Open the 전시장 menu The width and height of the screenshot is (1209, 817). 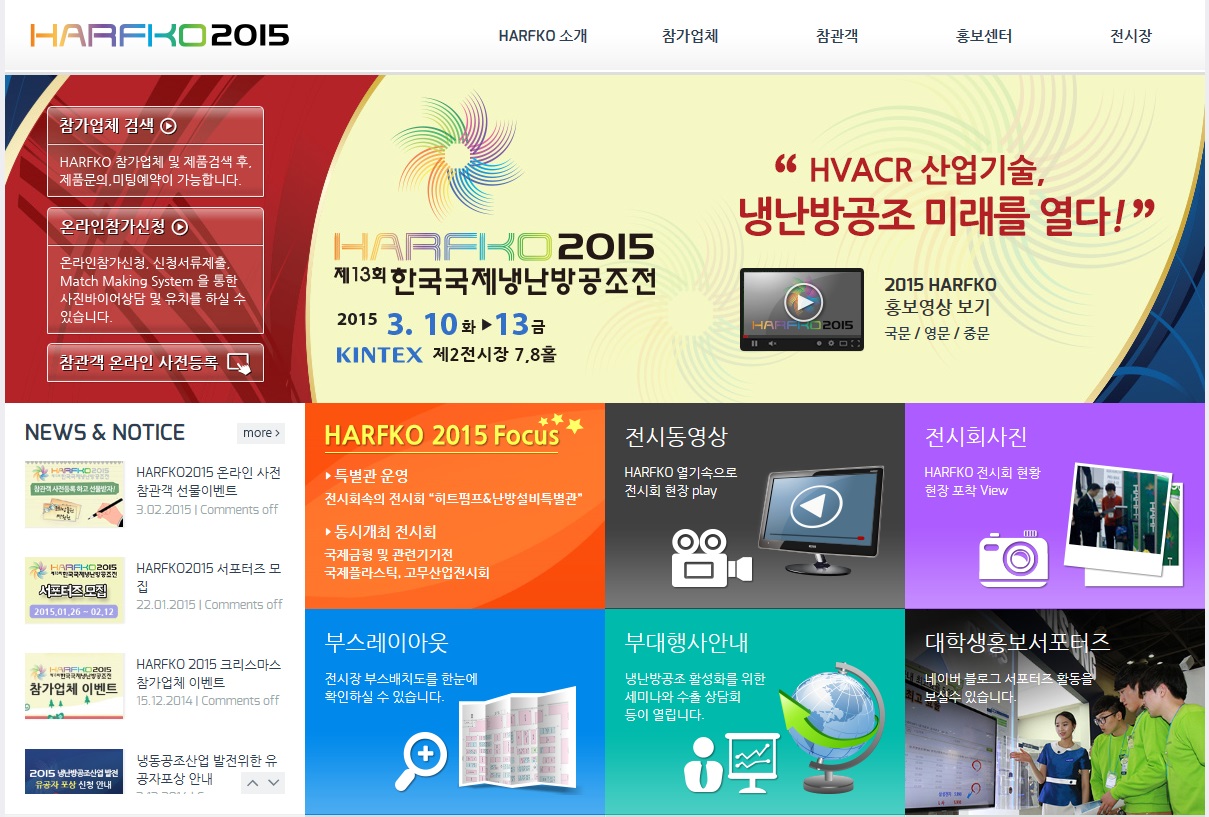click(x=1131, y=36)
